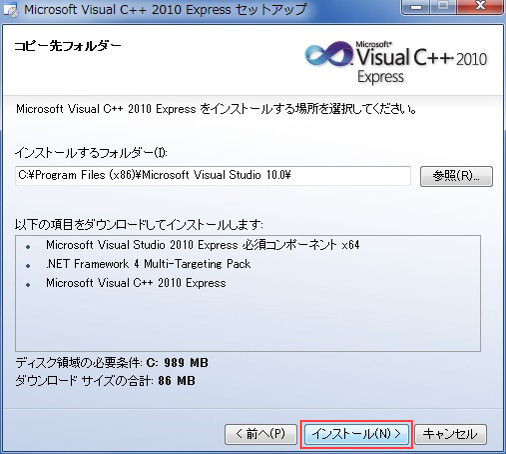Image resolution: width=506 pixels, height=454 pixels.
Task: Click the ディスク領域の必要条件 C: 989 MB text
Action: (112, 363)
